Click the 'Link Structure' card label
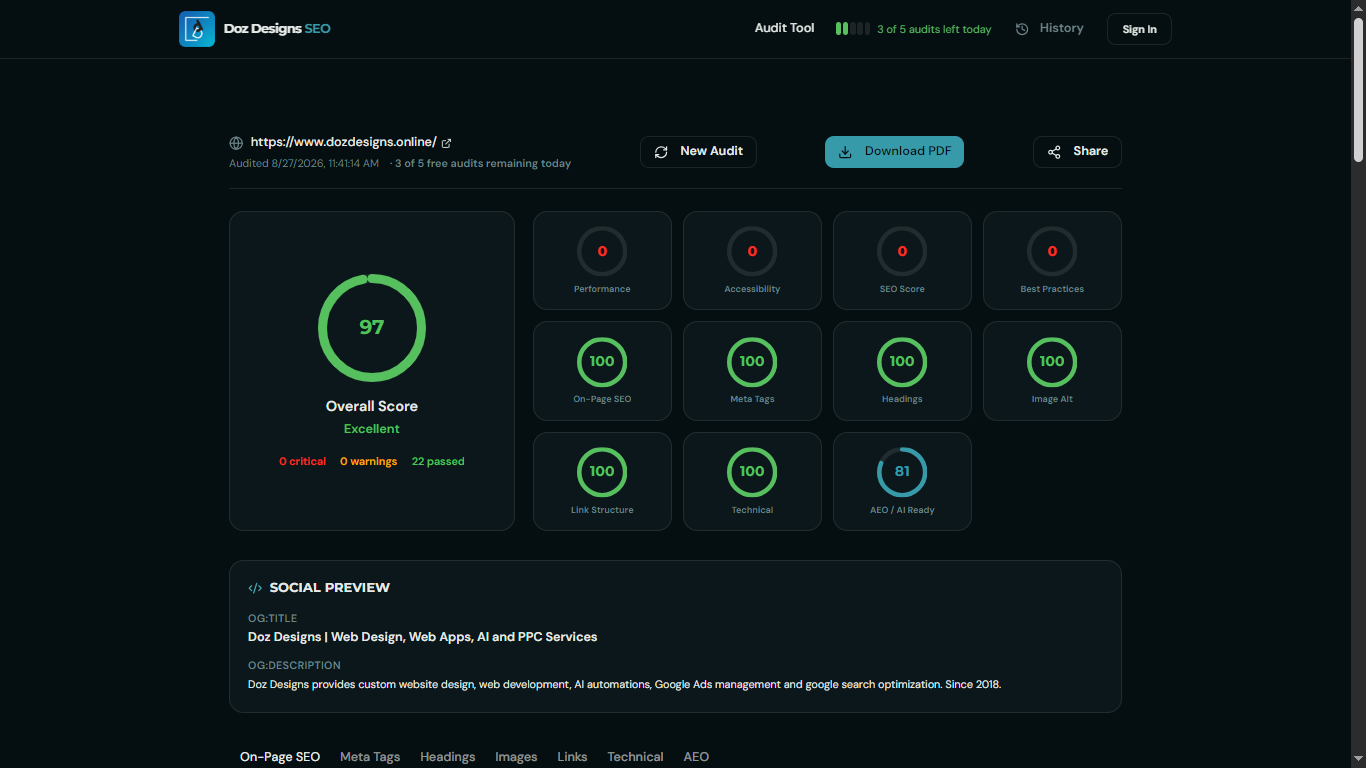1366x768 pixels. (x=602, y=510)
